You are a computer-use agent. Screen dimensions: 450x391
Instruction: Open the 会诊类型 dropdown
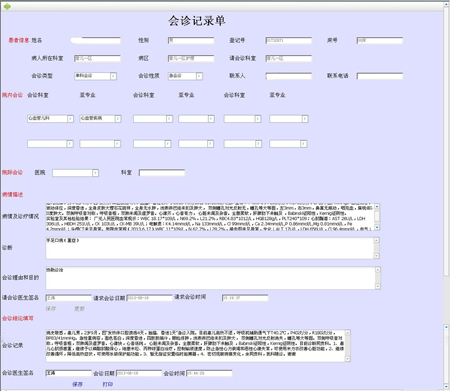[x=113, y=76]
